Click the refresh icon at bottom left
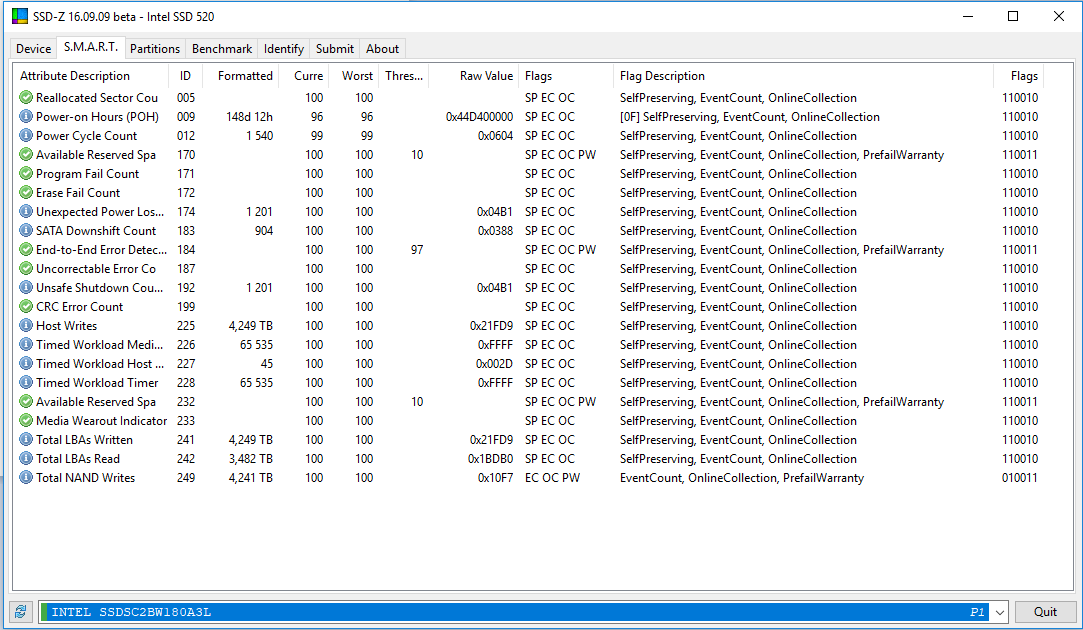 (21, 612)
